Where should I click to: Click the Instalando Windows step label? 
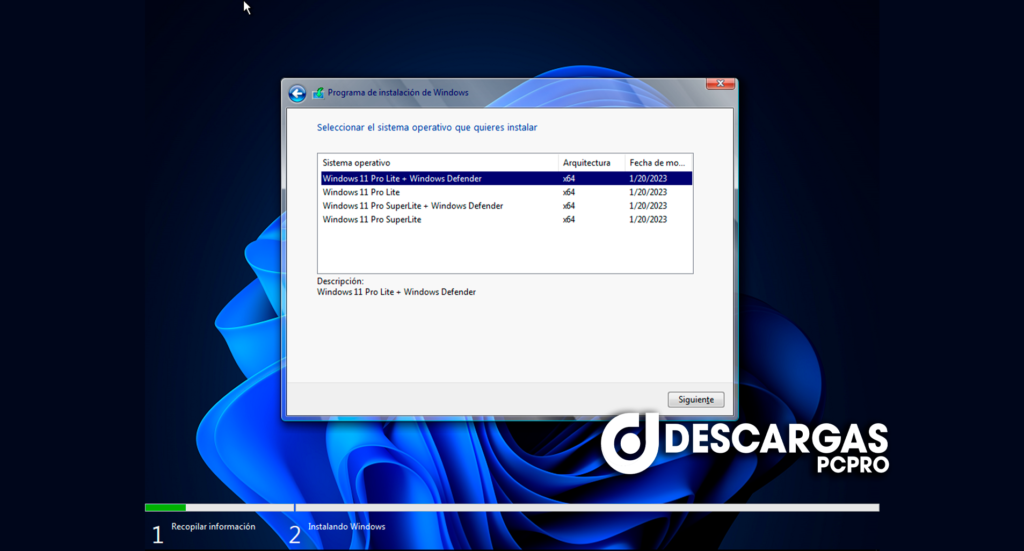pos(346,527)
